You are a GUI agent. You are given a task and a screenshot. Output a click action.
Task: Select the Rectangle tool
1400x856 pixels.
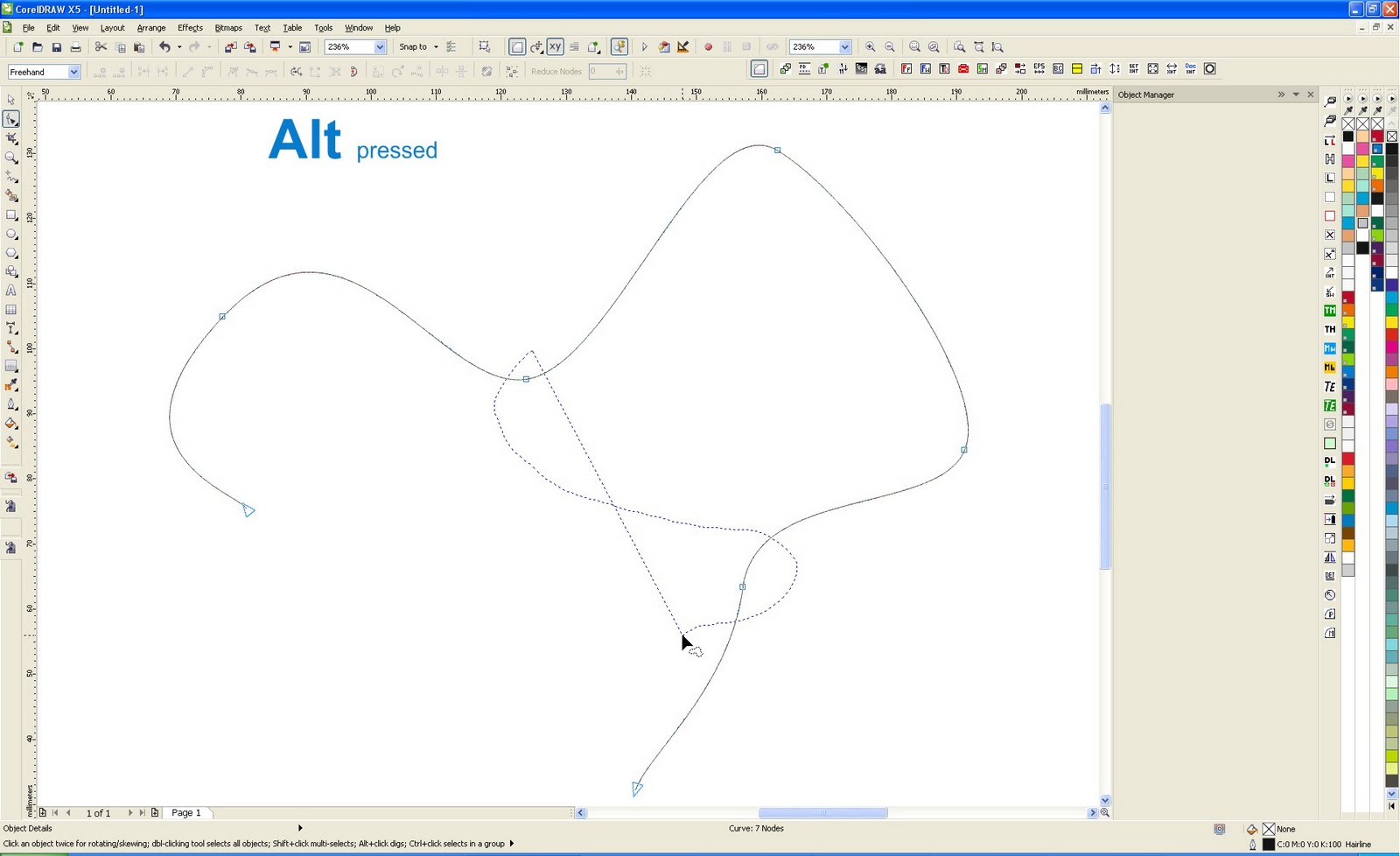coord(11,215)
